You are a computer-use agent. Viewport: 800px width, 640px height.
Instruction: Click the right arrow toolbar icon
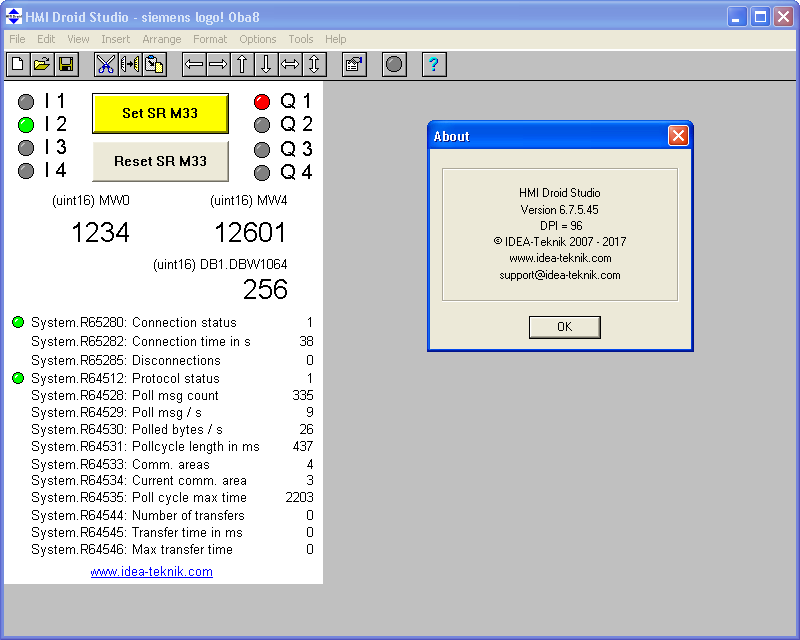218,64
